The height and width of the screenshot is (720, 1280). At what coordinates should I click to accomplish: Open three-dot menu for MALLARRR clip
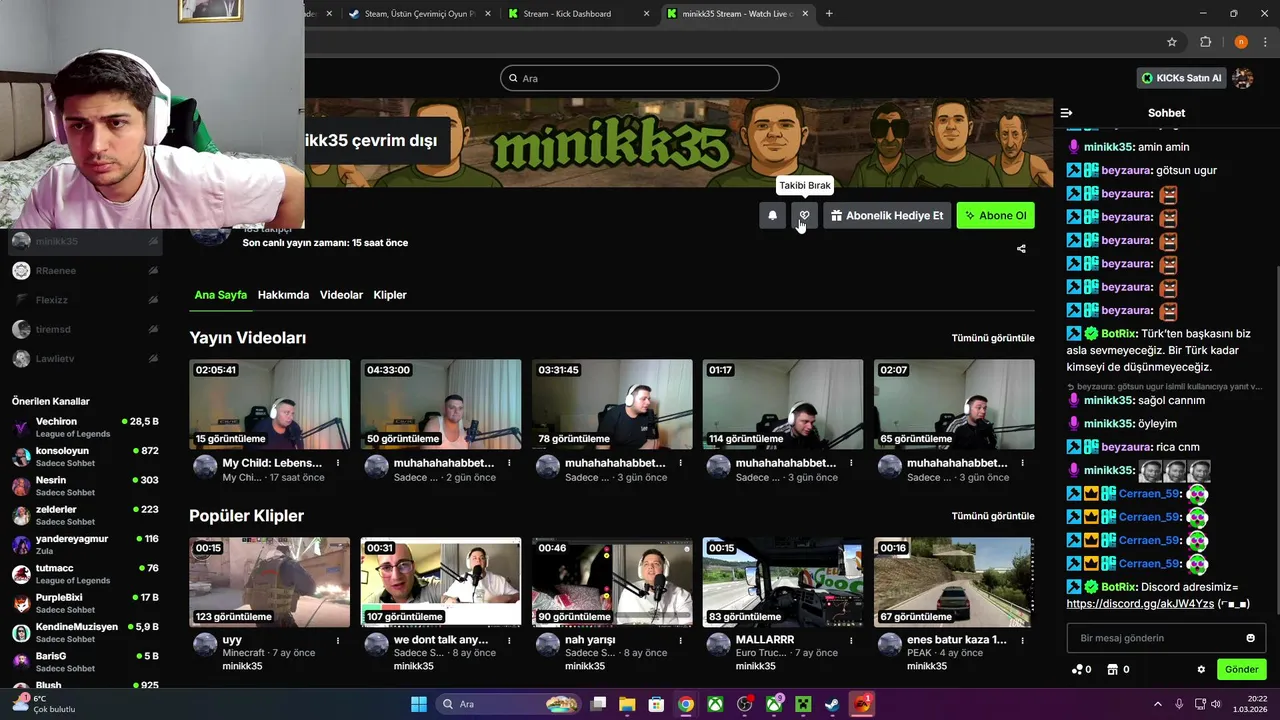[851, 640]
